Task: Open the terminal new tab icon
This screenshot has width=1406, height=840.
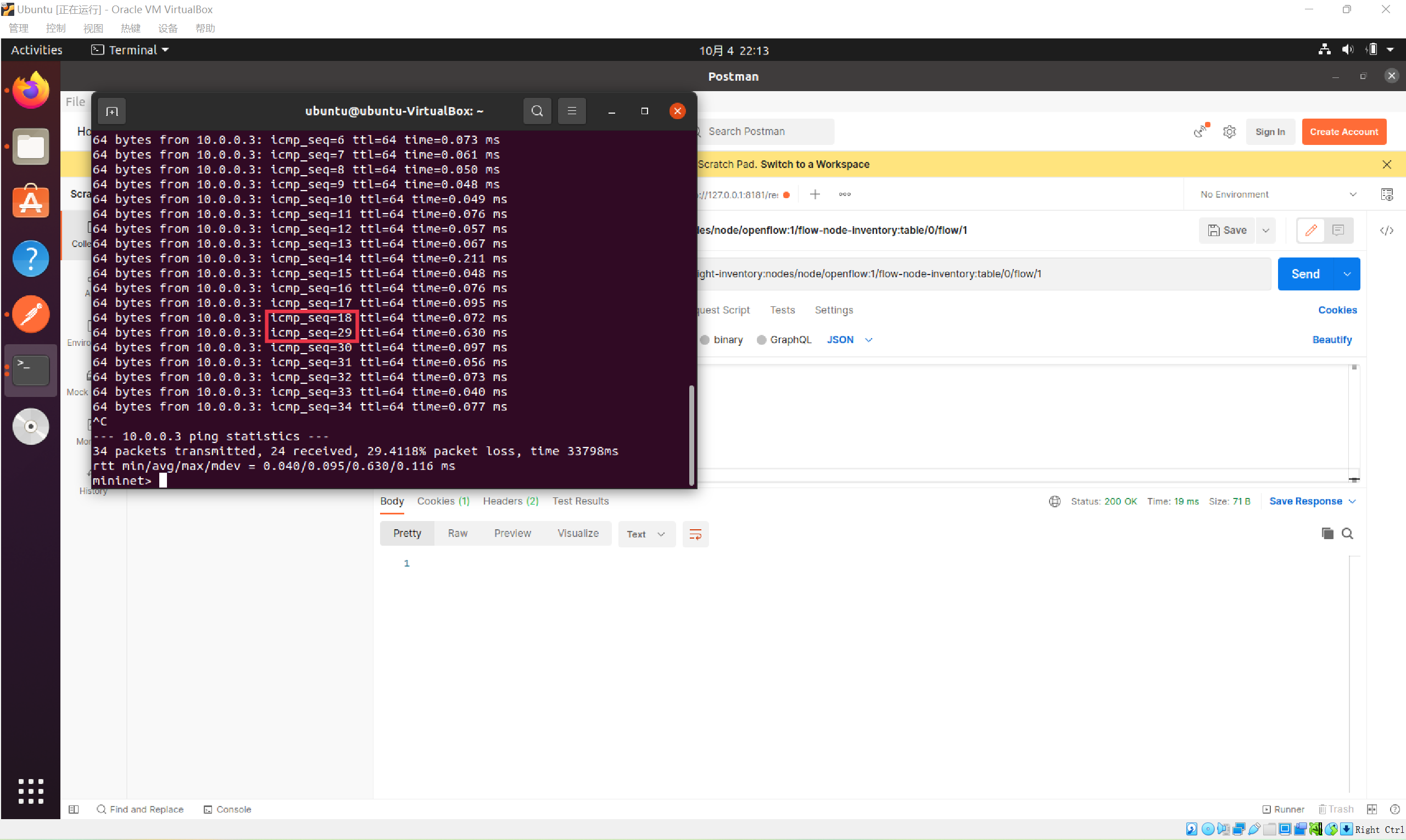Action: tap(111, 111)
